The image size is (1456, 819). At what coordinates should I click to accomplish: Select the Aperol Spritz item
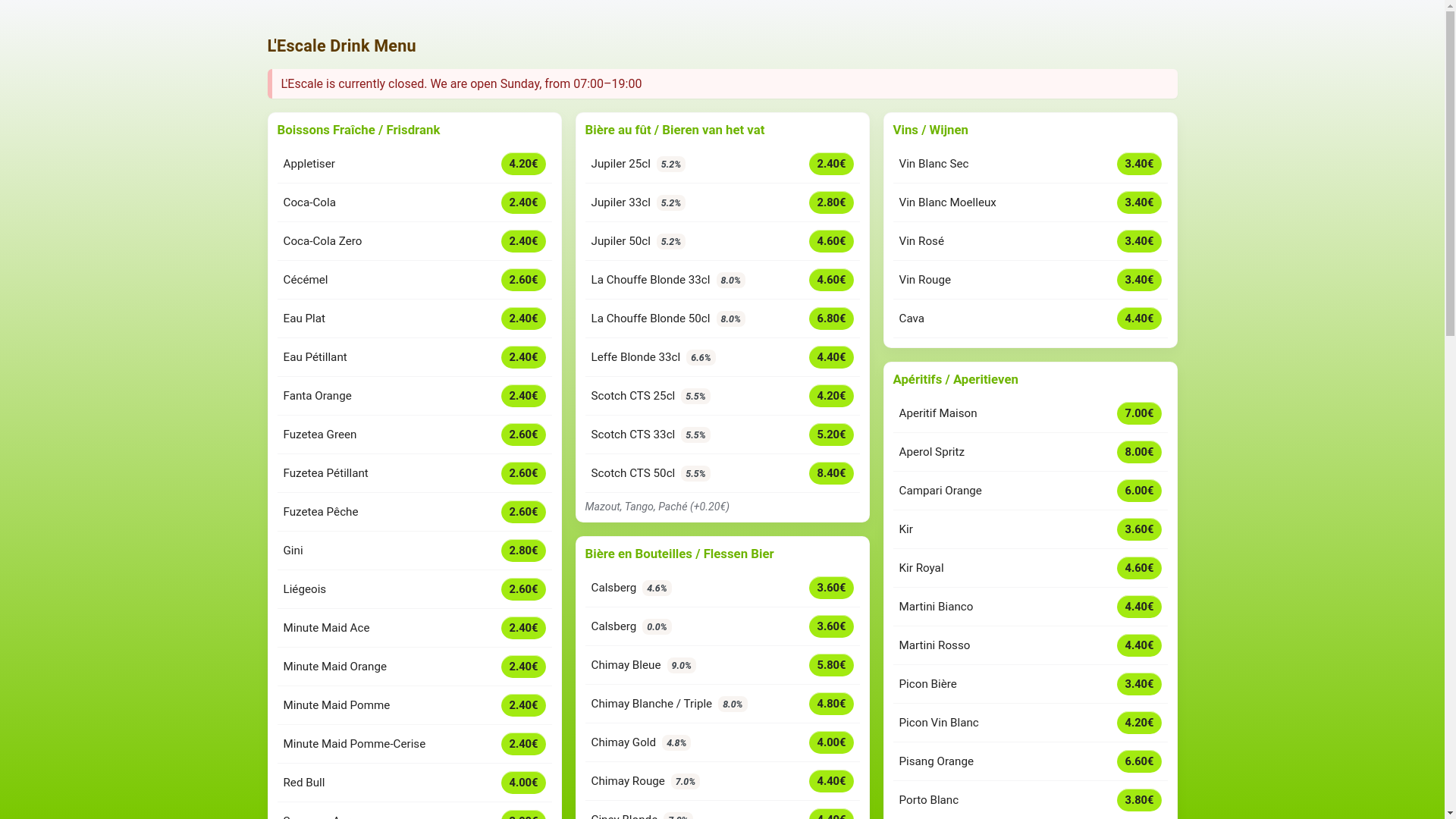click(x=931, y=452)
